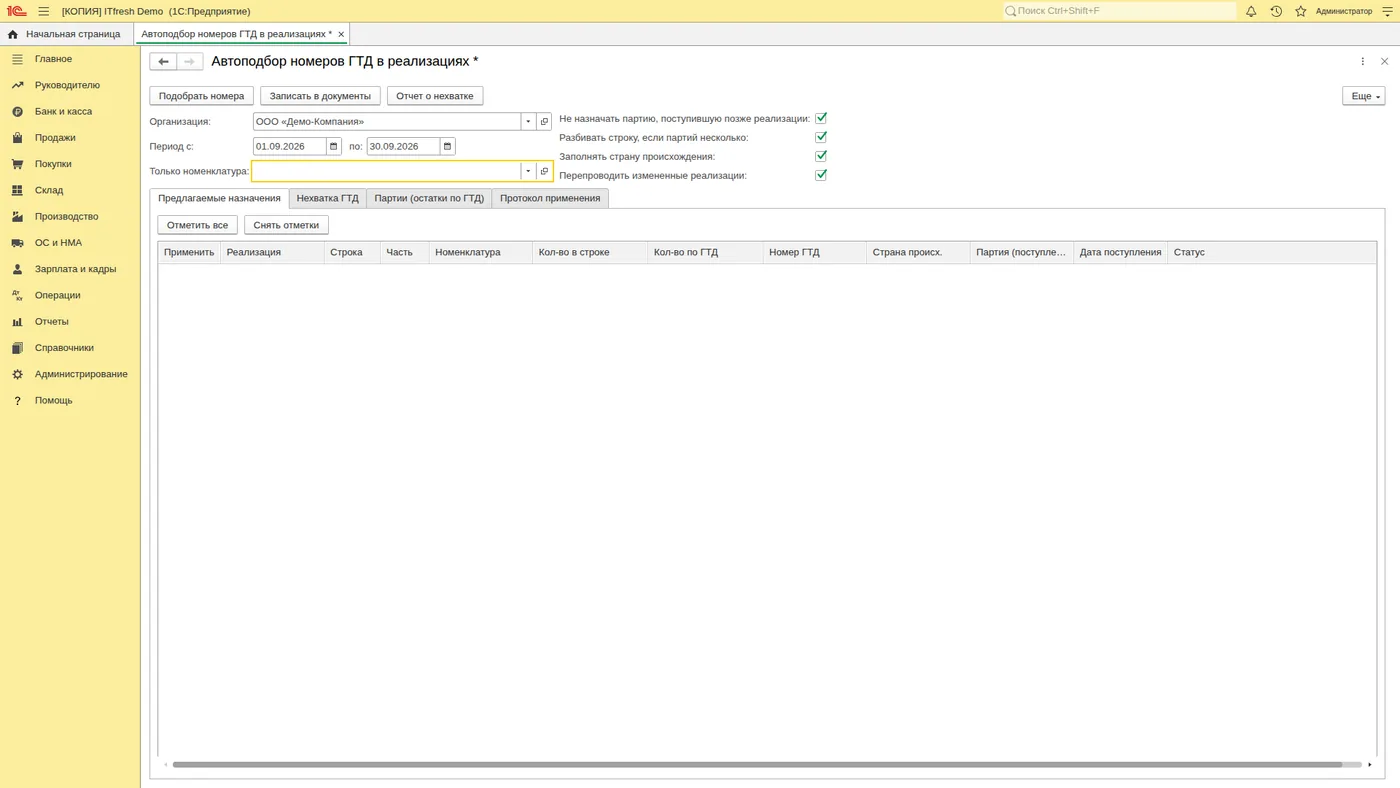
Task: Open the history clock icon
Action: click(x=1276, y=11)
